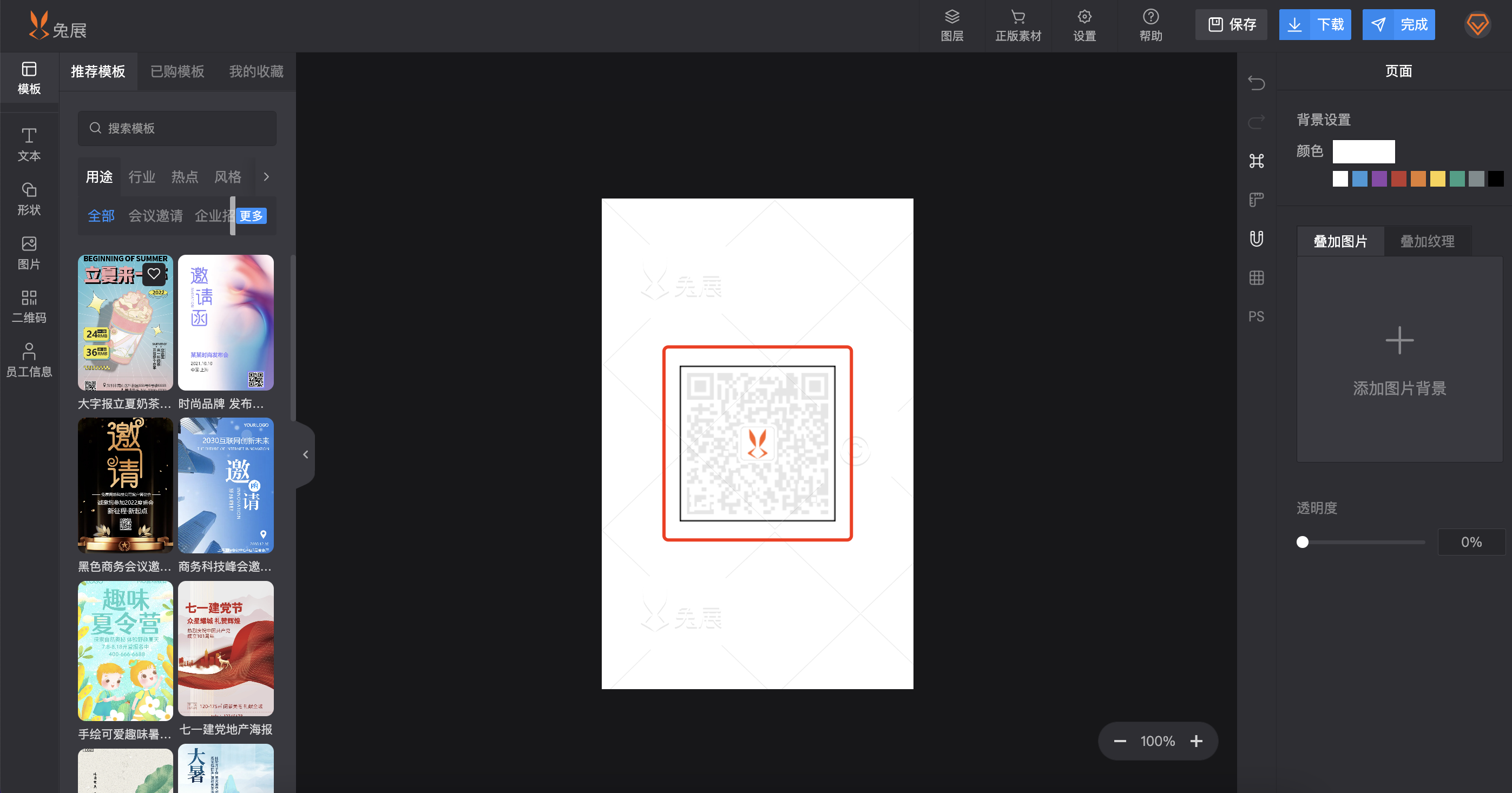Click the 完成 finish button
Image resolution: width=1512 pixels, height=793 pixels.
(1398, 25)
